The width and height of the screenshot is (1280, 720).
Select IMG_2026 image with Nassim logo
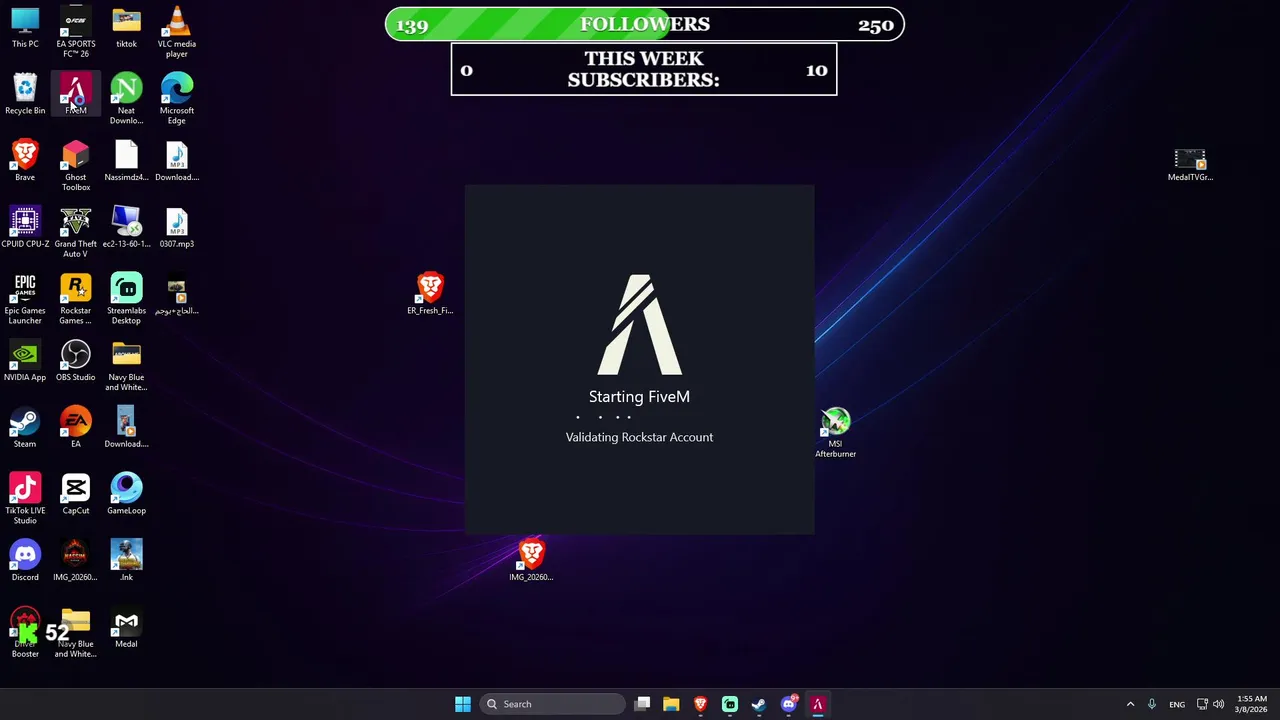pyautogui.click(x=76, y=561)
